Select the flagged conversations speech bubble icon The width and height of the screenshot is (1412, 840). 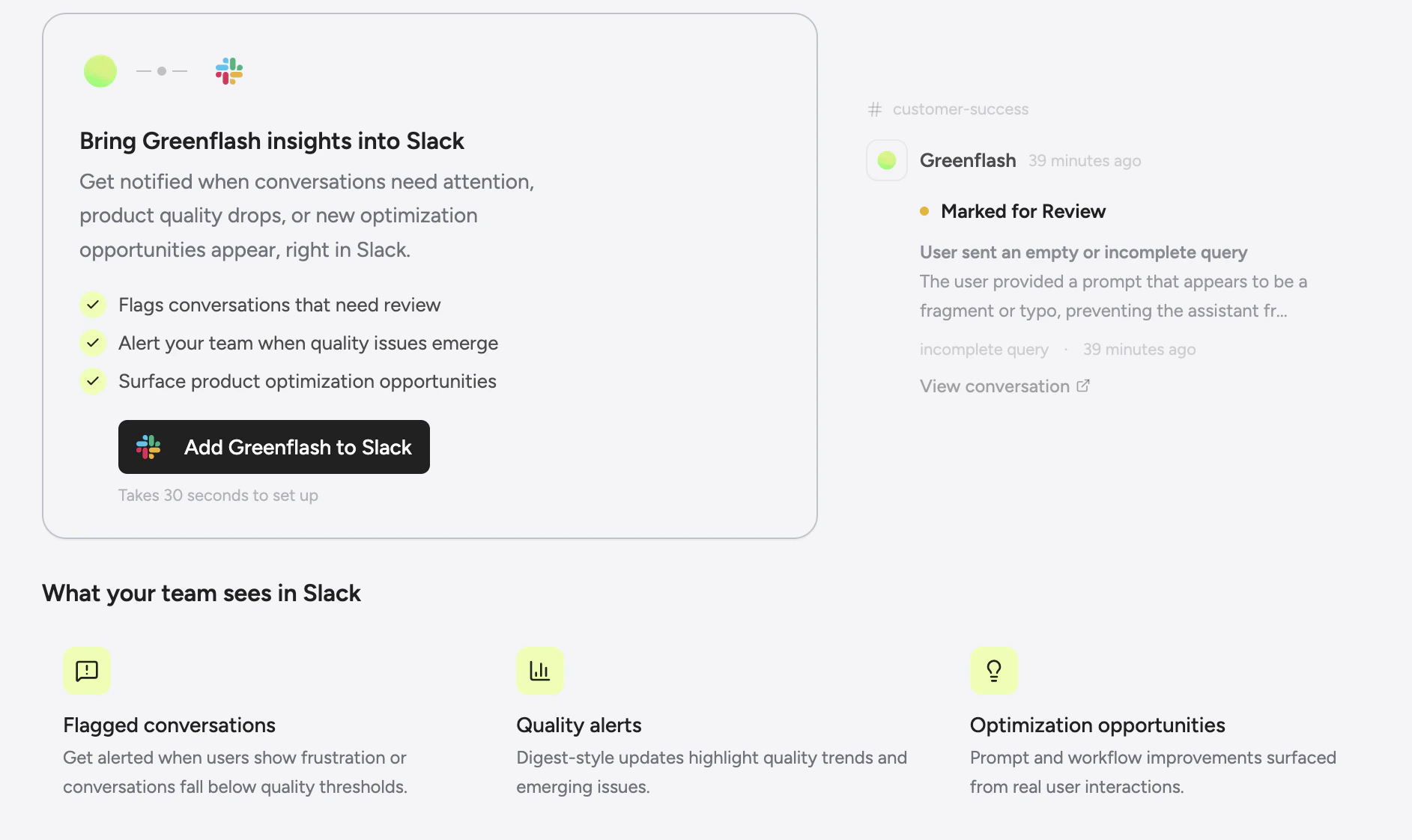coord(86,671)
